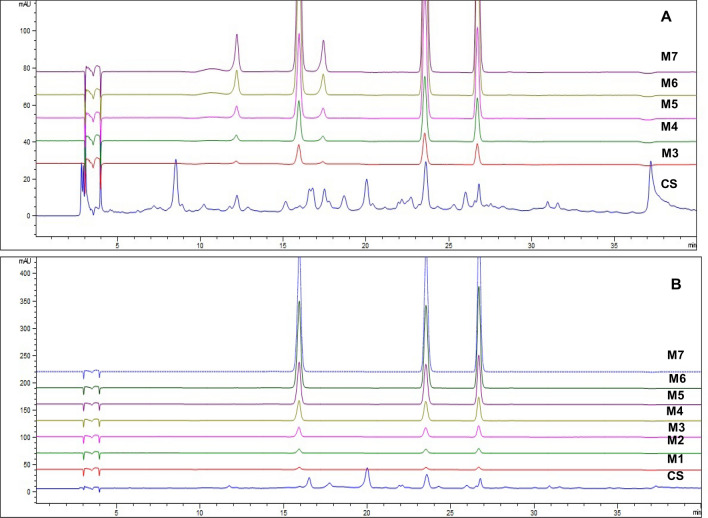Select the M7 label in panel A

coord(670,56)
